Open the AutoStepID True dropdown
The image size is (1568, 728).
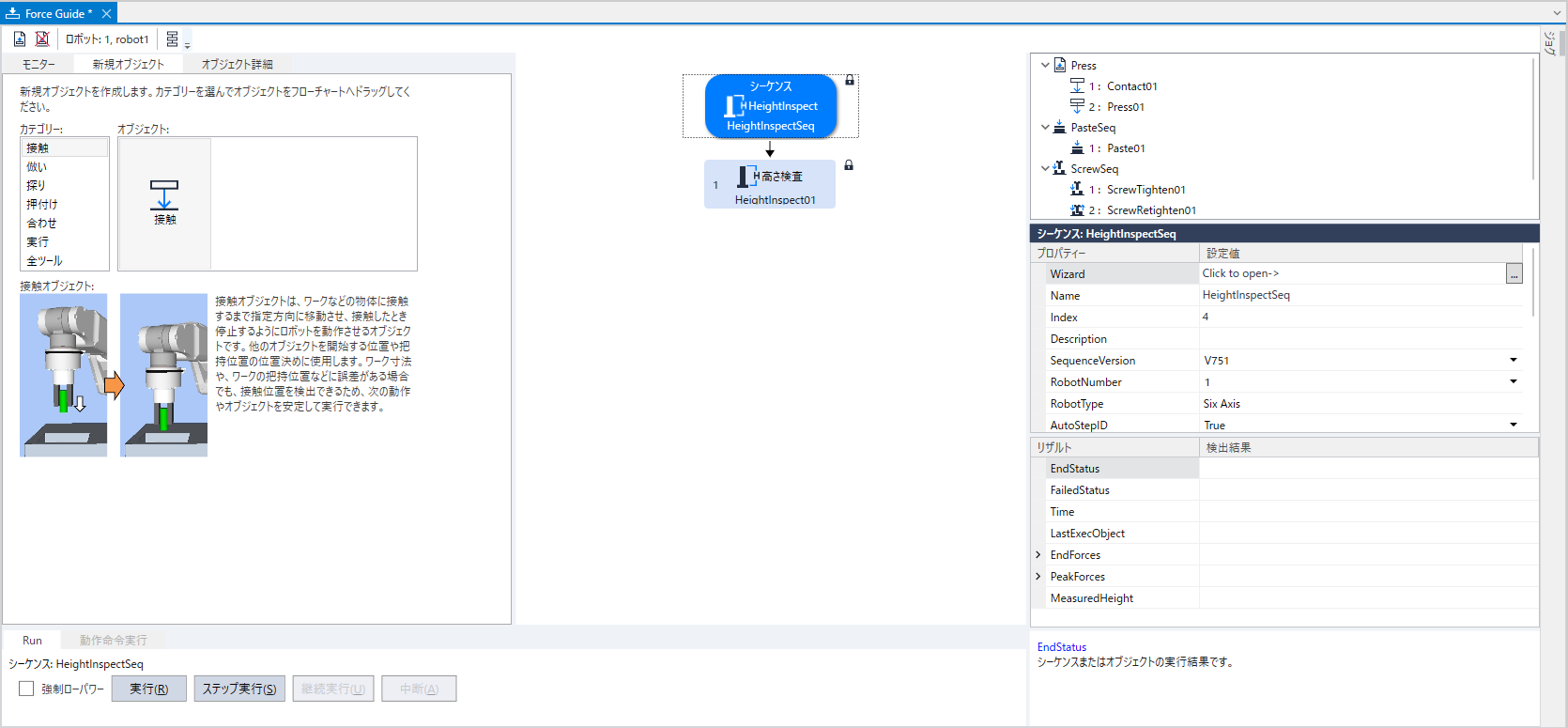tap(1513, 426)
